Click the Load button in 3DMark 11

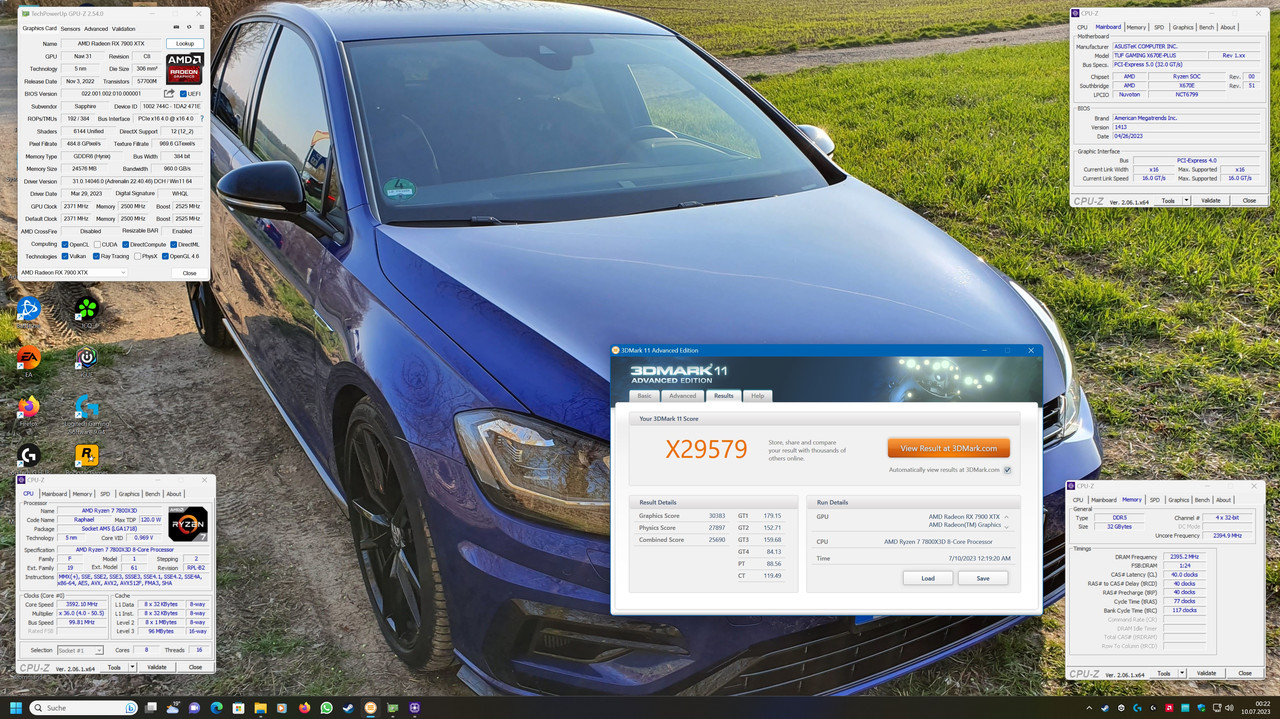(928, 578)
